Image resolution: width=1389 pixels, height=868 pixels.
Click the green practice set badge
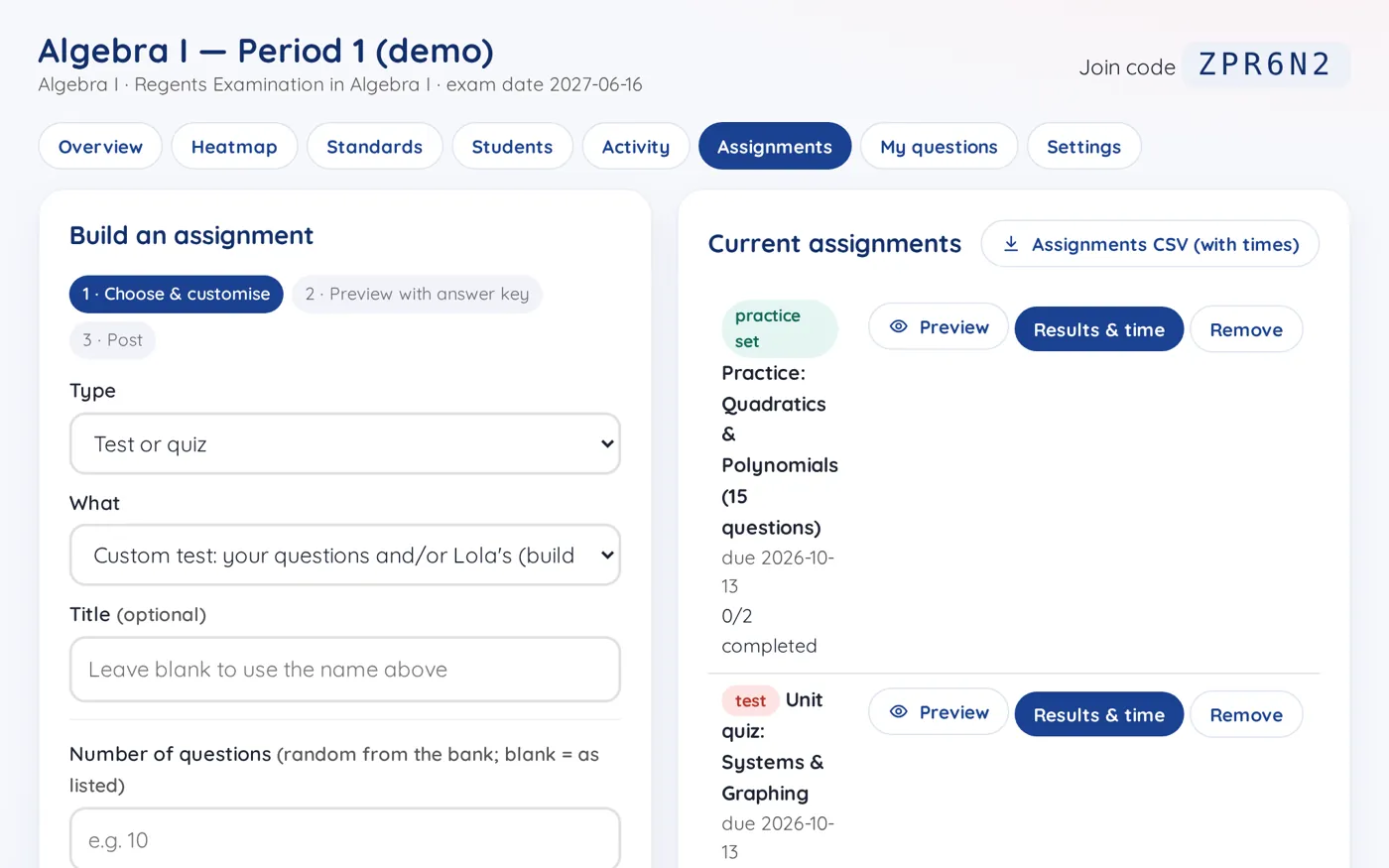tap(779, 328)
